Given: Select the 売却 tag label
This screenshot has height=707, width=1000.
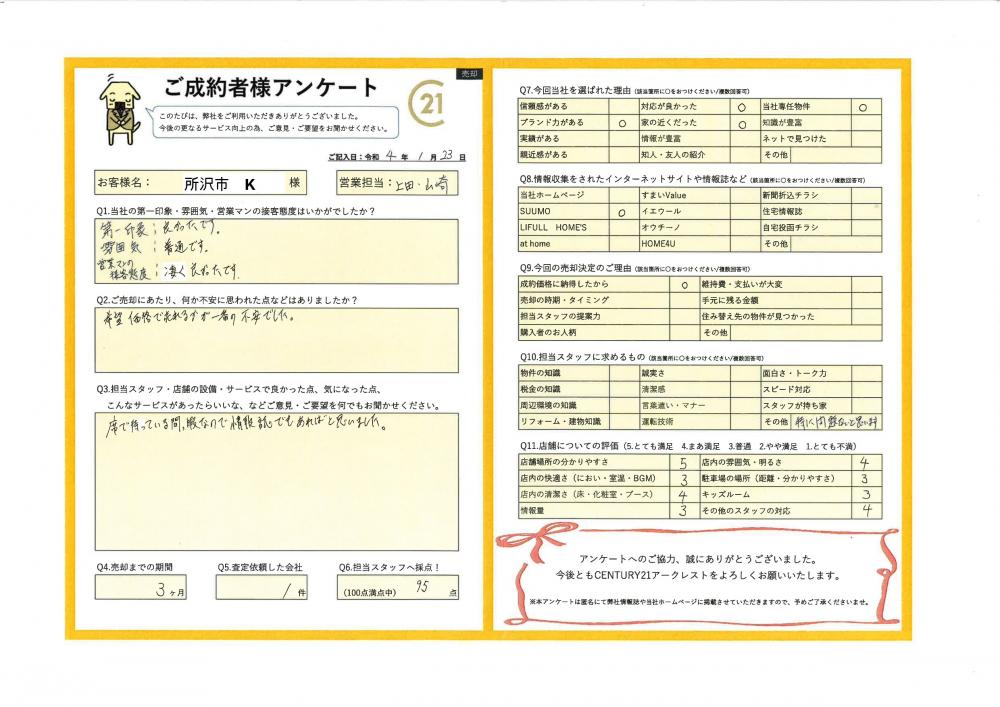Looking at the screenshot, I should pyautogui.click(x=469, y=74).
